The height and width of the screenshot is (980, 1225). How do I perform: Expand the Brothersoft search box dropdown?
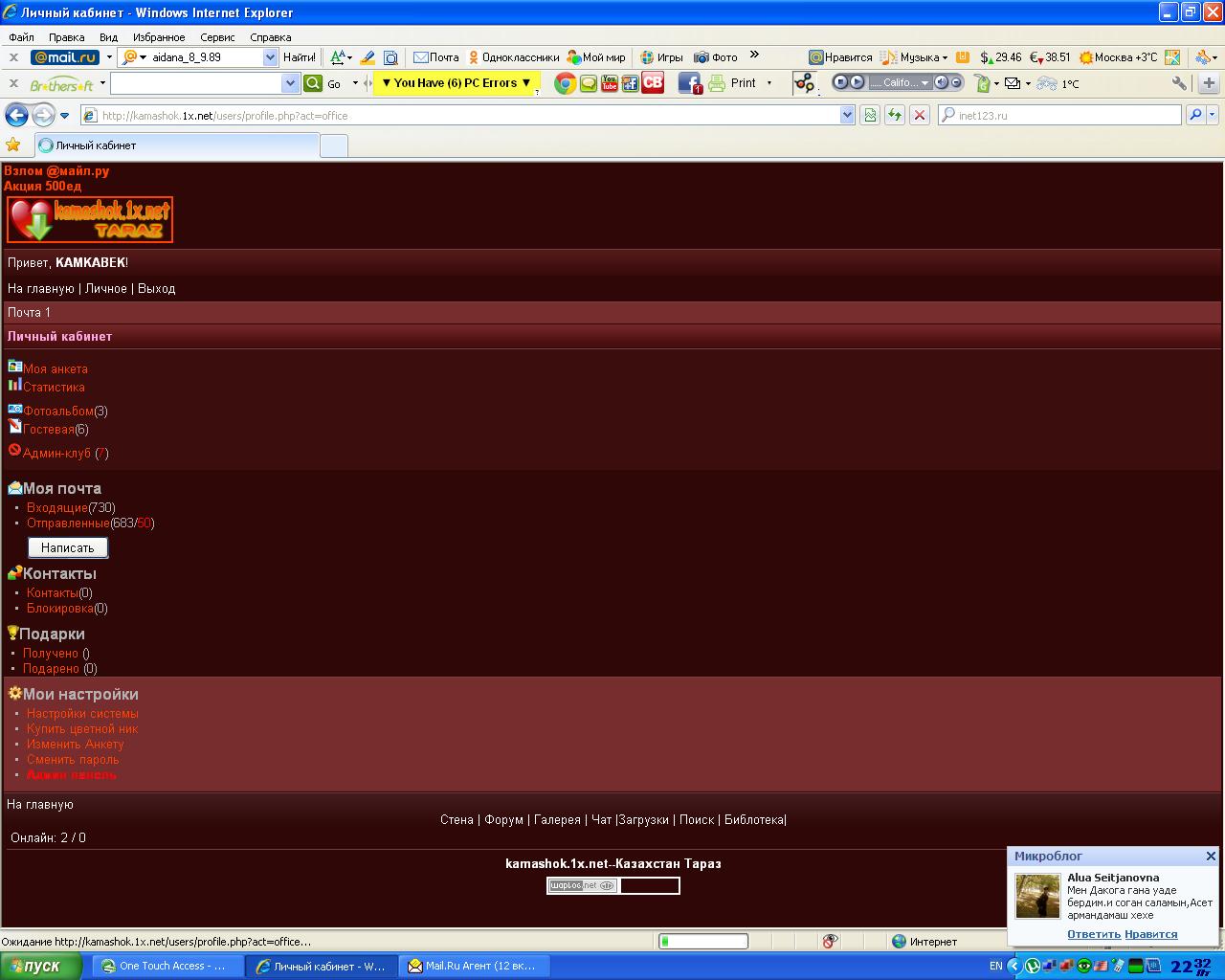click(x=291, y=83)
